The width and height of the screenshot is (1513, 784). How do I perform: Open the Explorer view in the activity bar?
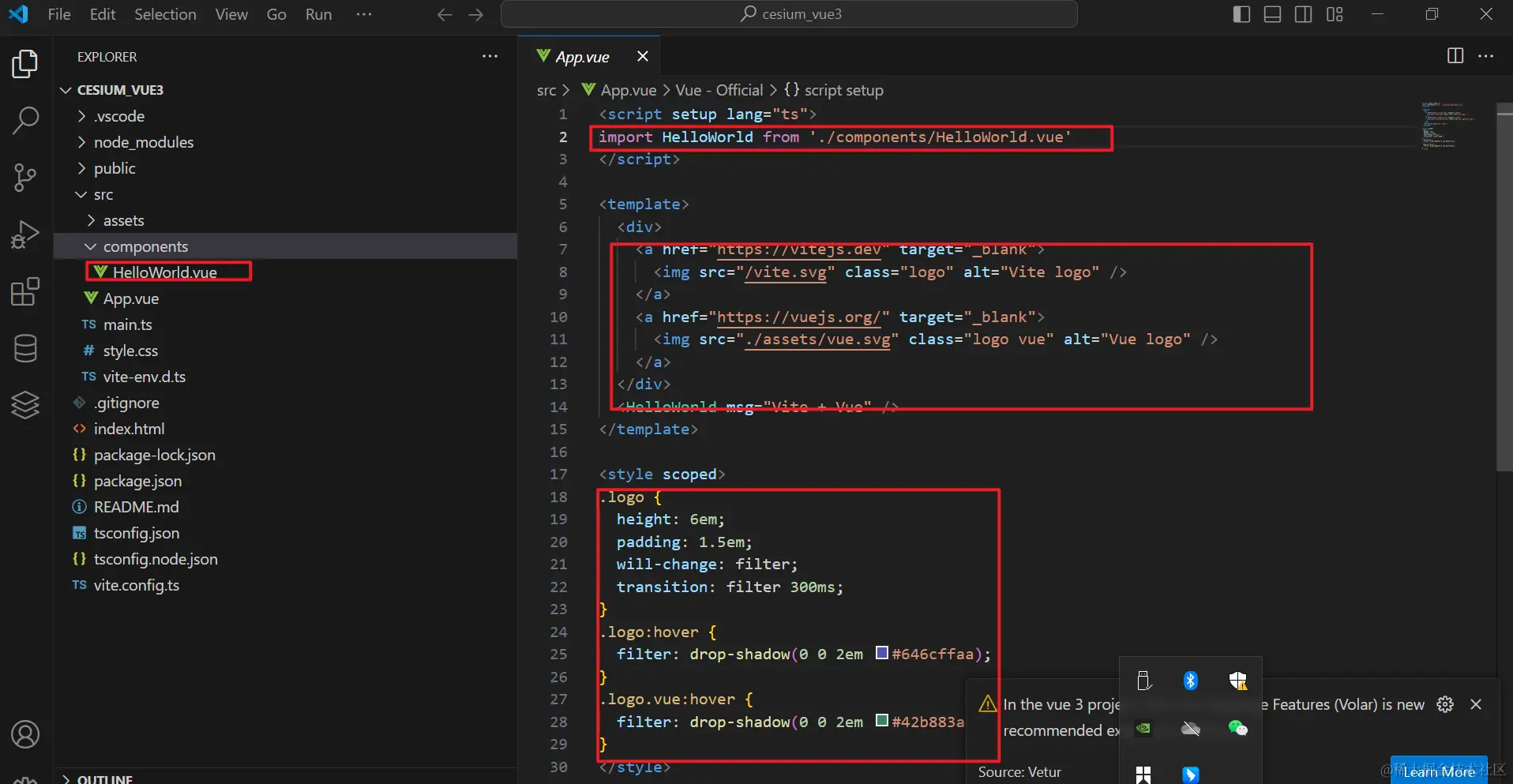(25, 64)
